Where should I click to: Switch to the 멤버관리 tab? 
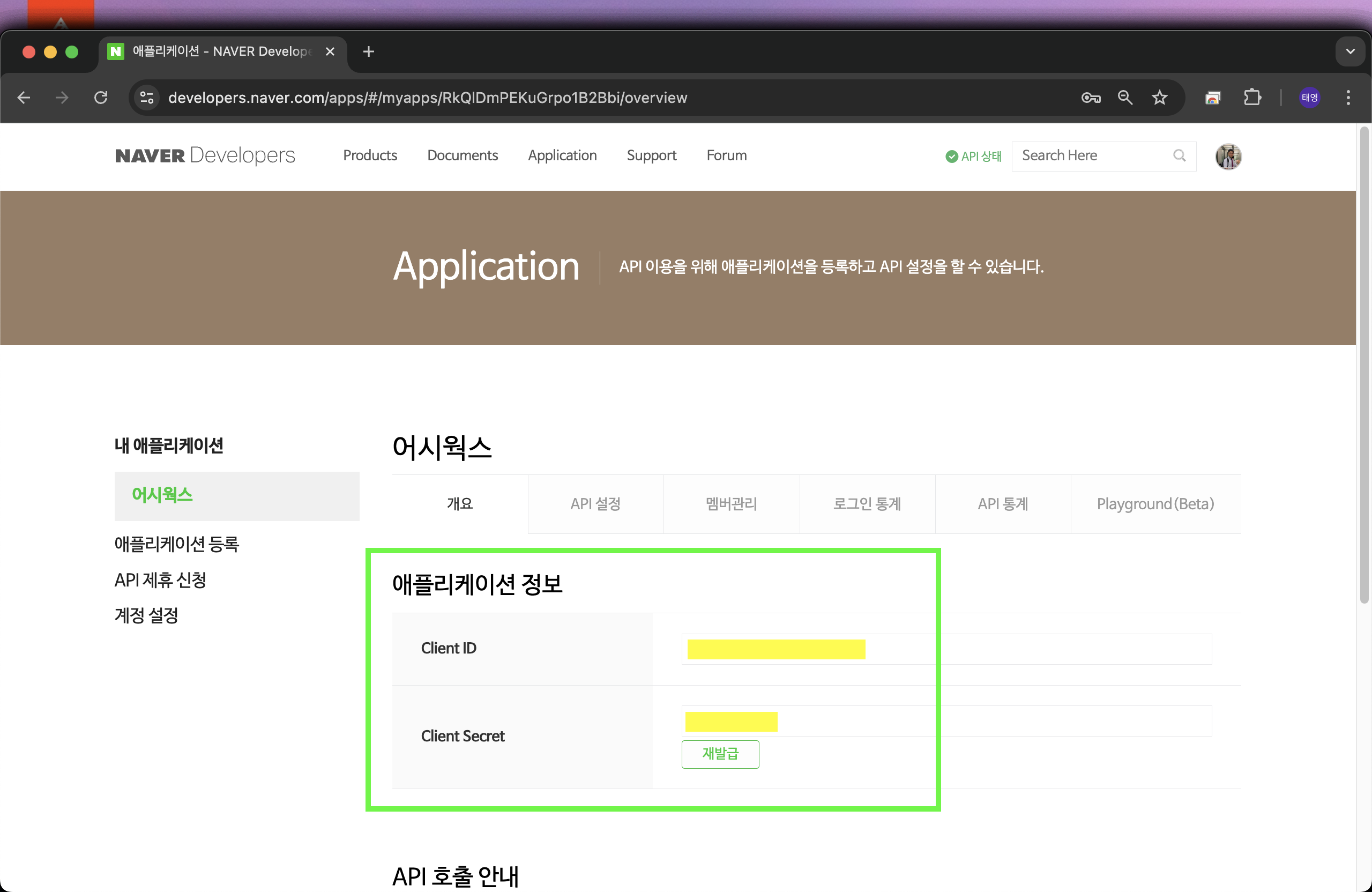732,504
